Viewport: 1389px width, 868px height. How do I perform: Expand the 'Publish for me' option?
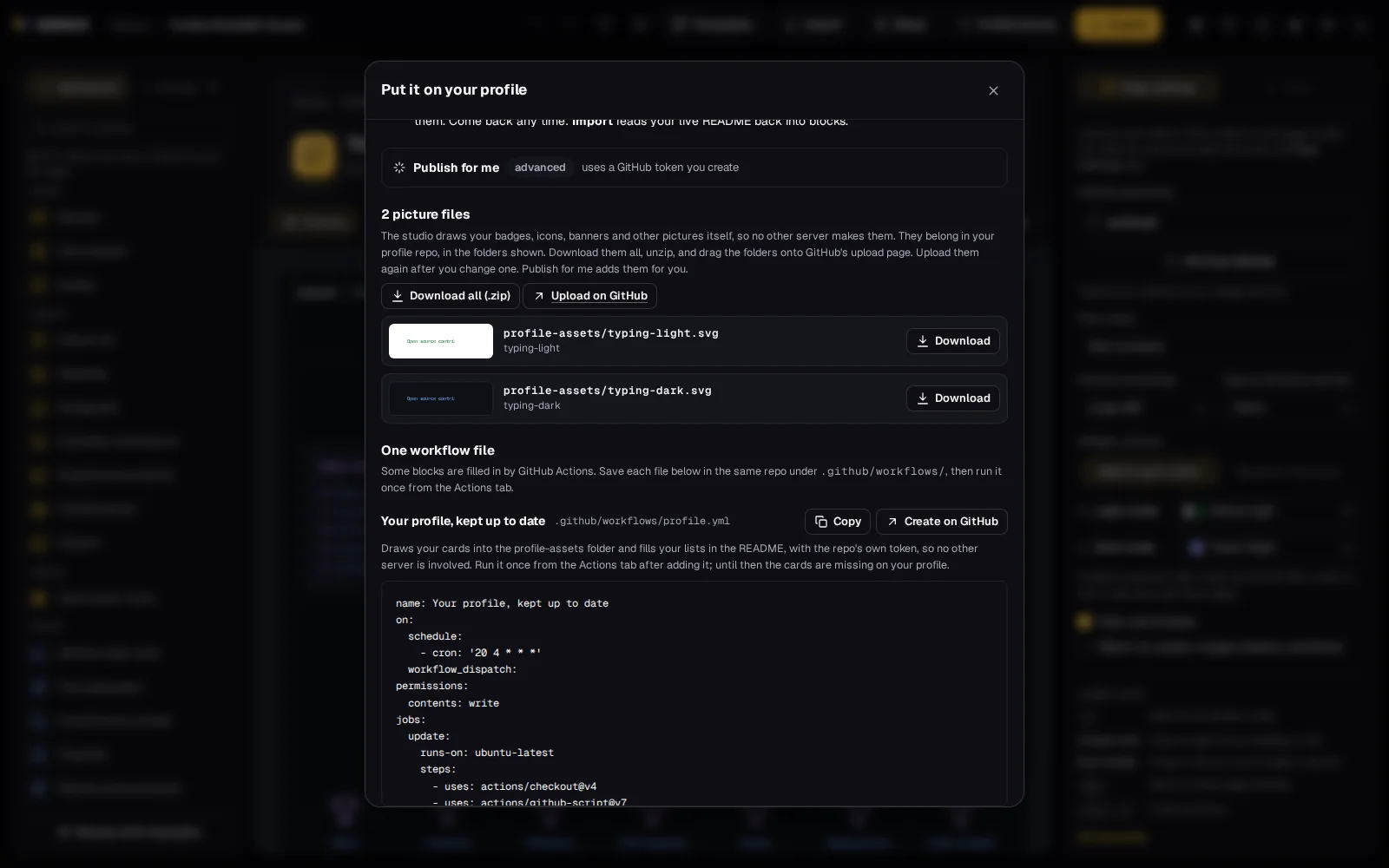click(x=694, y=168)
